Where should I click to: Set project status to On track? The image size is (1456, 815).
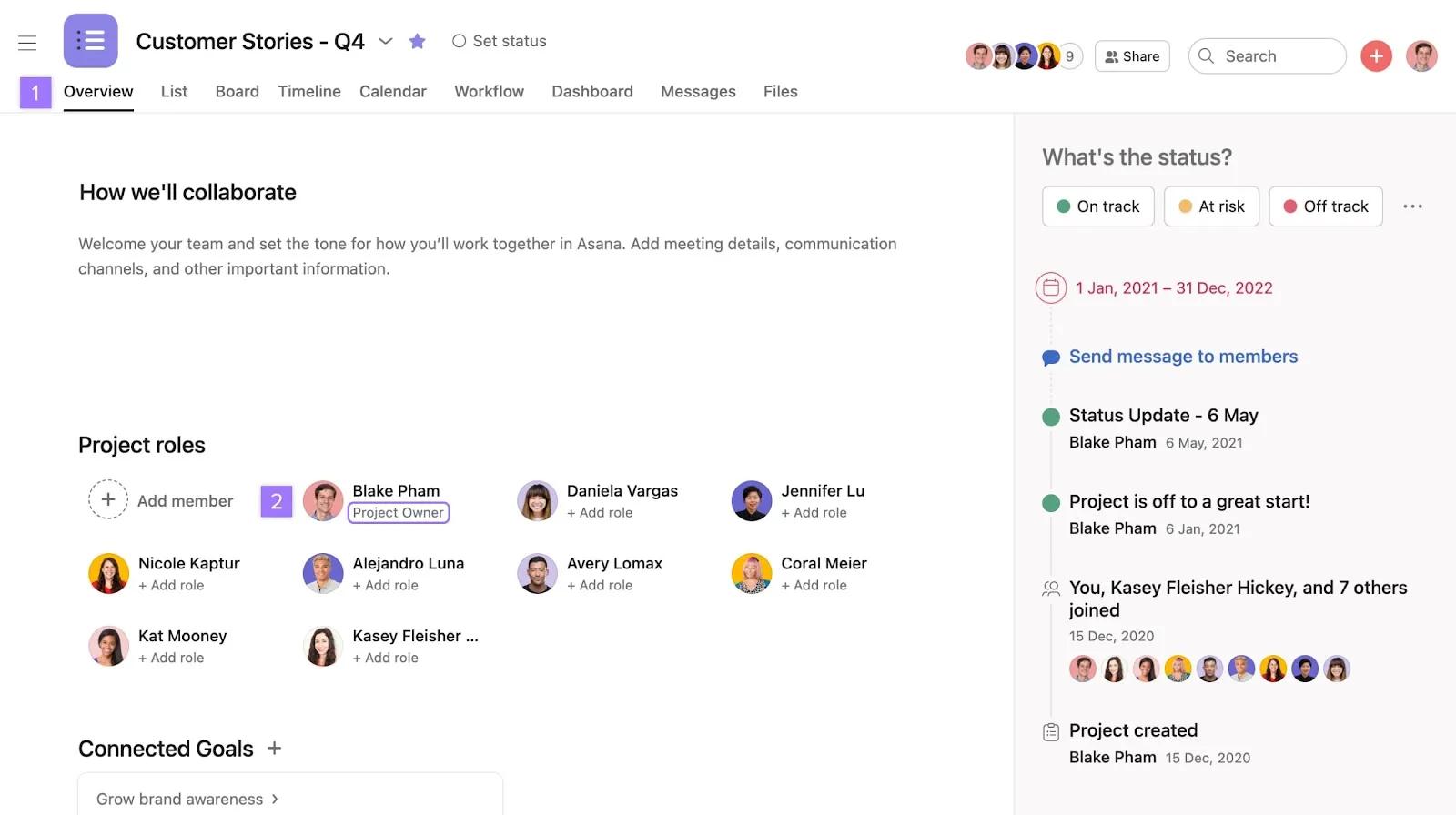[x=1097, y=206]
